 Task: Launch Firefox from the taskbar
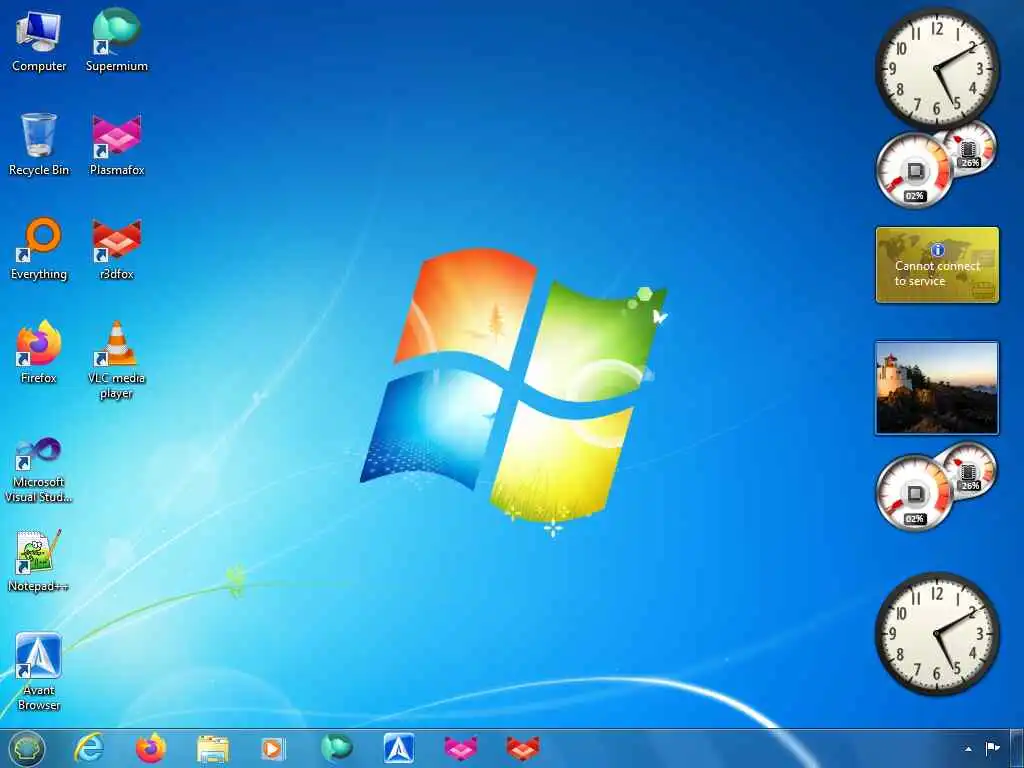[151, 748]
